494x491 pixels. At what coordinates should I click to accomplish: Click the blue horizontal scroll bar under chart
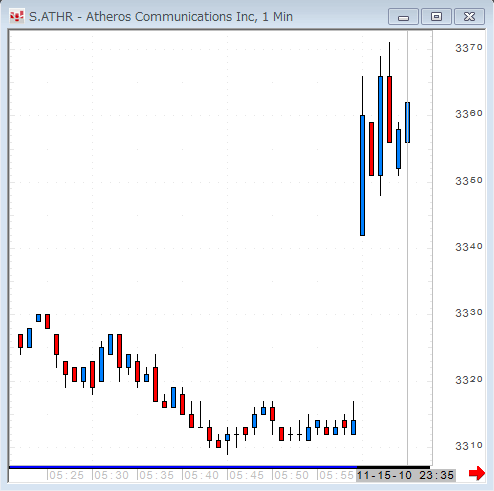click(183, 467)
